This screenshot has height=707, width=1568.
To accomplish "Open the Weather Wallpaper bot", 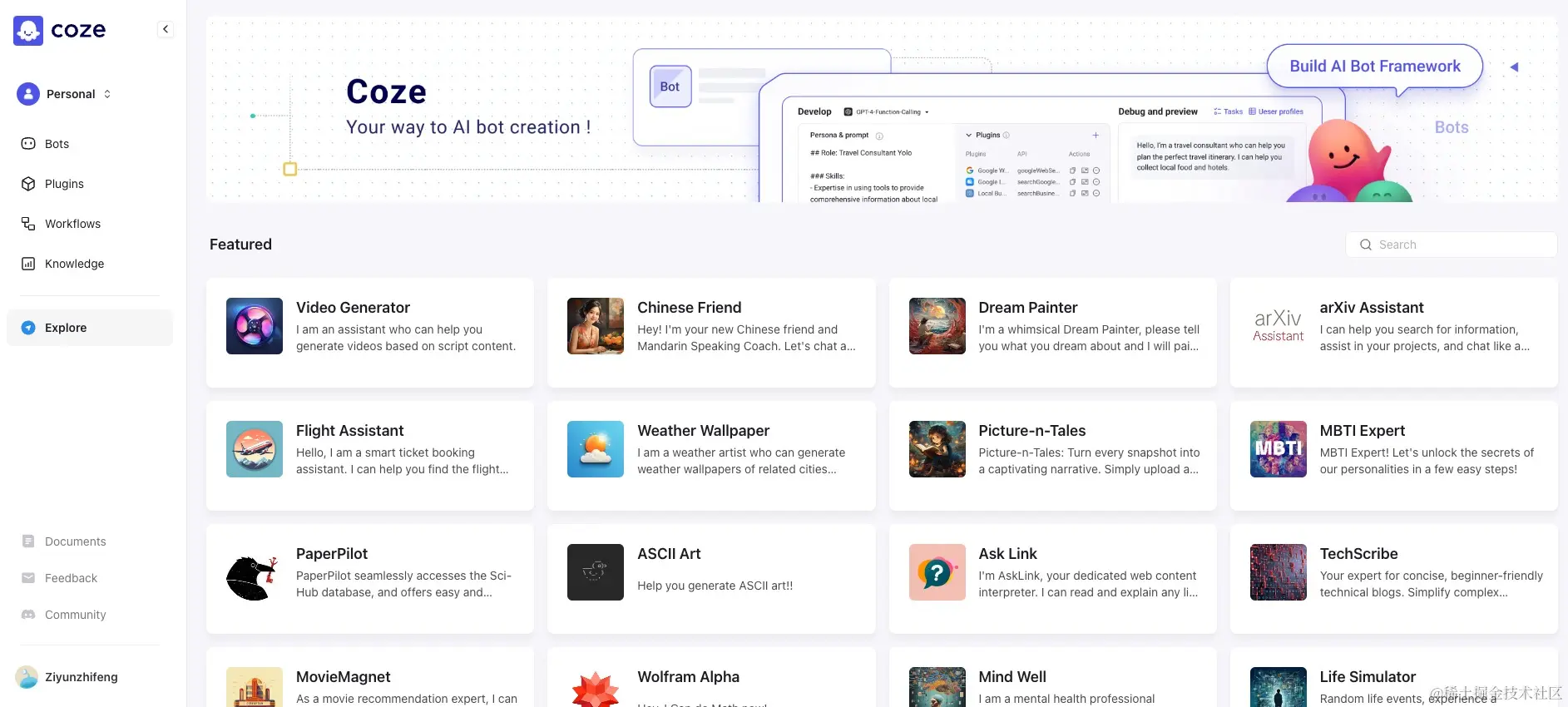I will coord(711,456).
